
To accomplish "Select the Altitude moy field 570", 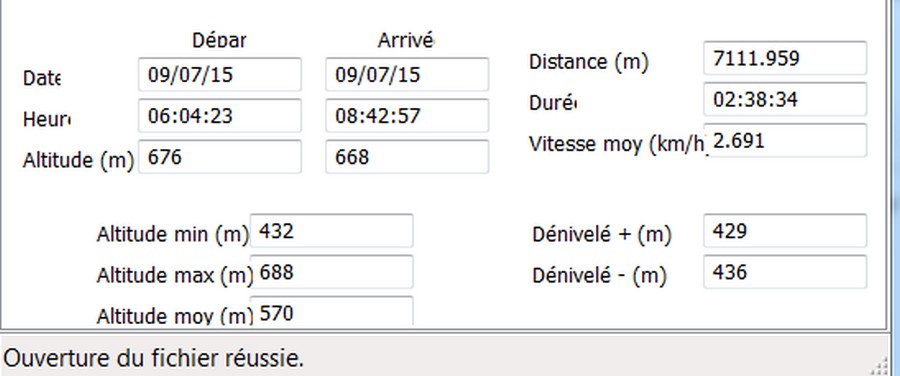I will (332, 311).
